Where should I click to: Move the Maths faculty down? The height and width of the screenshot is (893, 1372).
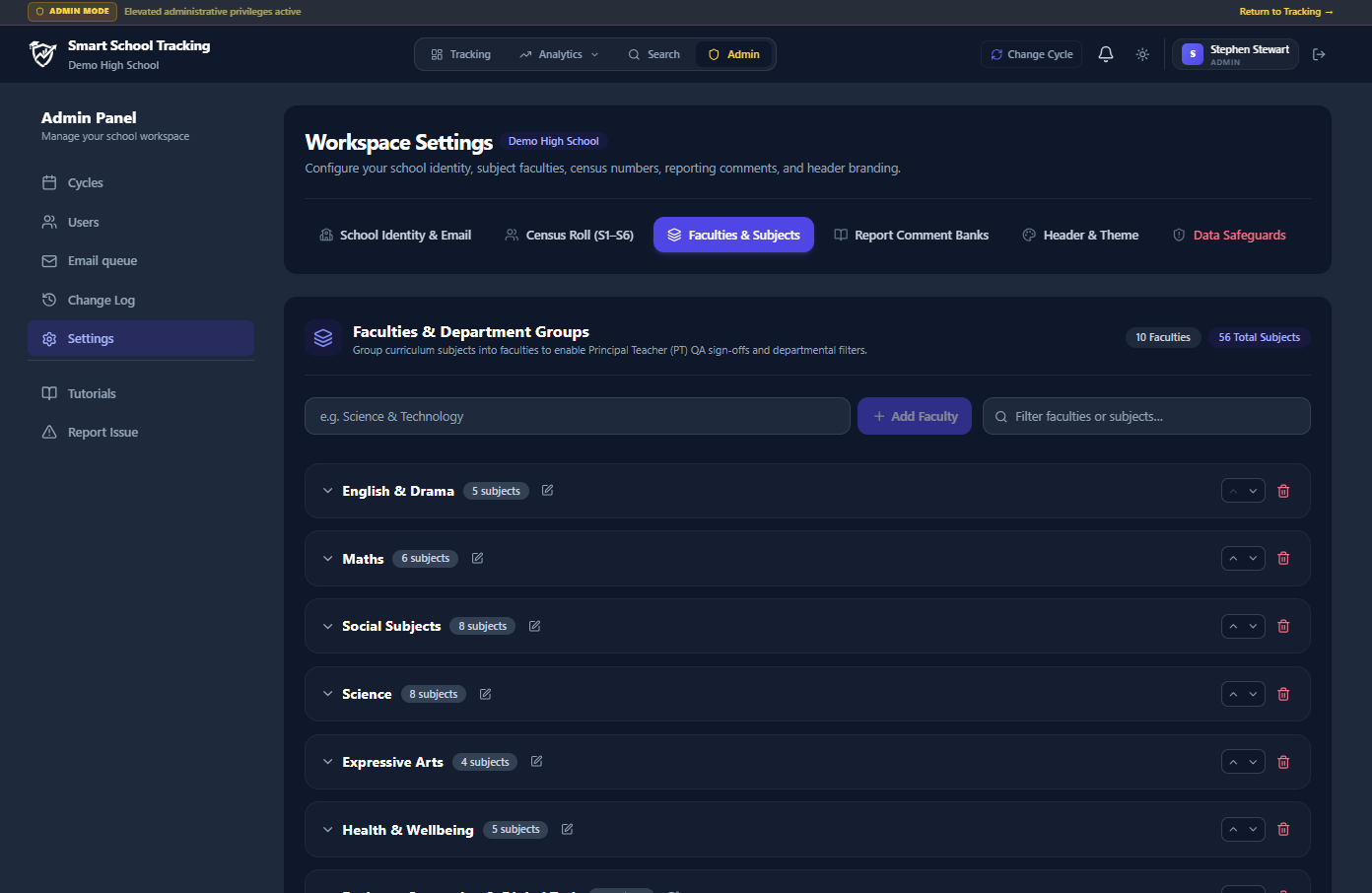tap(1253, 559)
